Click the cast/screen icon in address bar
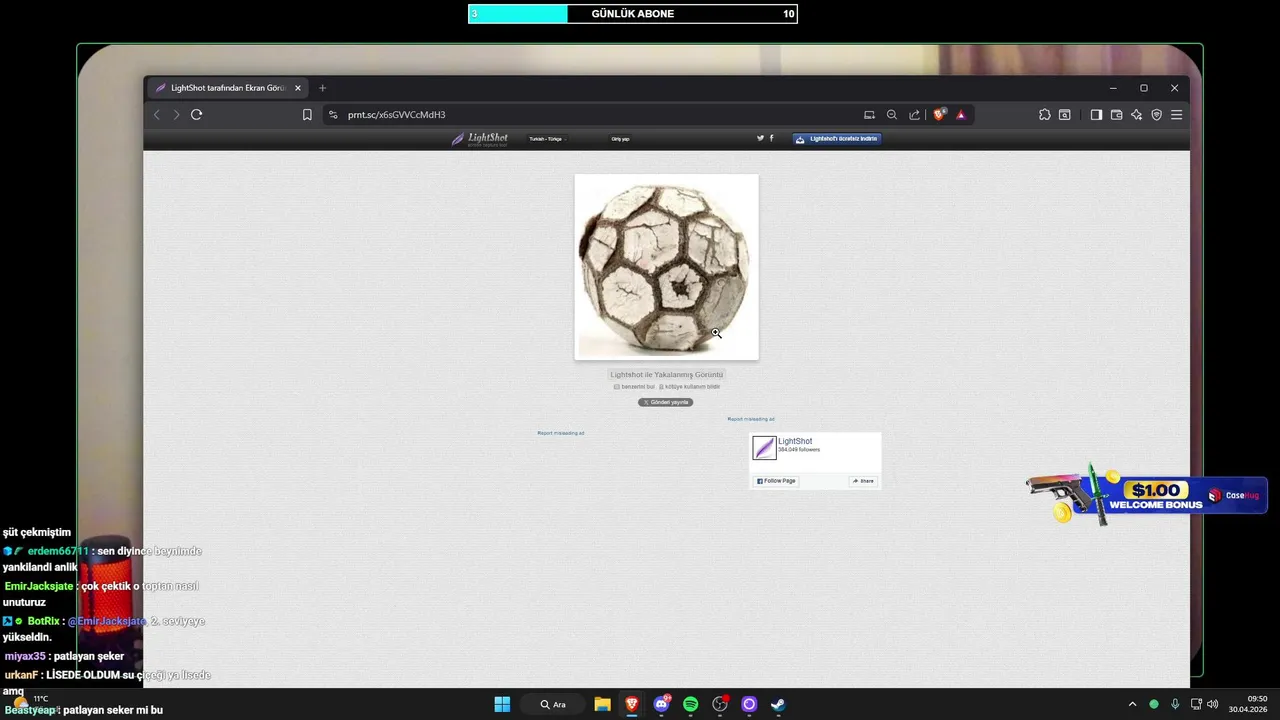This screenshot has width=1280, height=720. pyautogui.click(x=869, y=115)
